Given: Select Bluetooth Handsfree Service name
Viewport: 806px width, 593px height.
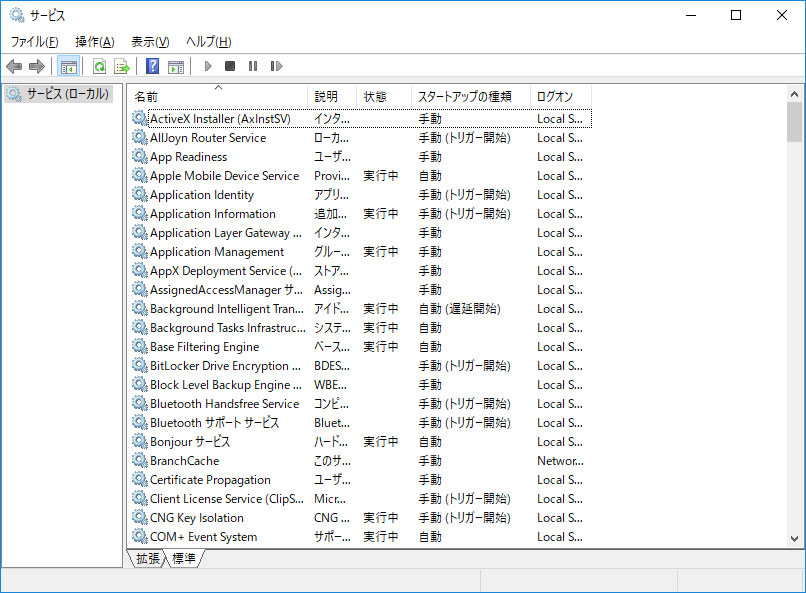Looking at the screenshot, I should coord(224,404).
